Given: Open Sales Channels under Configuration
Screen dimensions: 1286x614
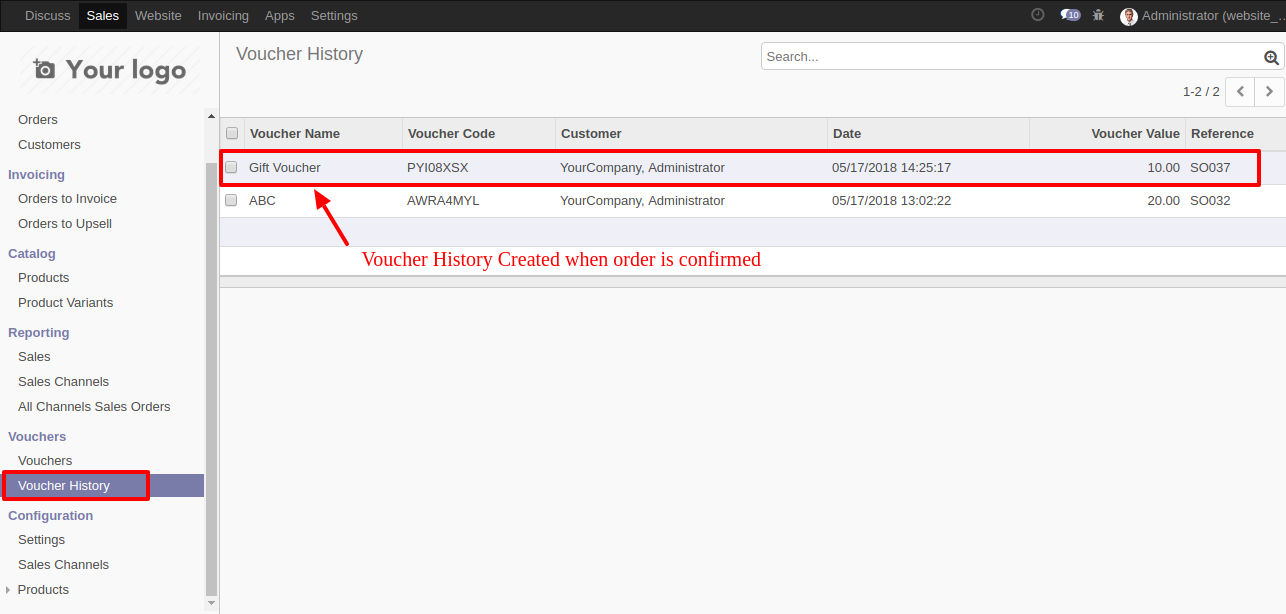Looking at the screenshot, I should click(63, 564).
